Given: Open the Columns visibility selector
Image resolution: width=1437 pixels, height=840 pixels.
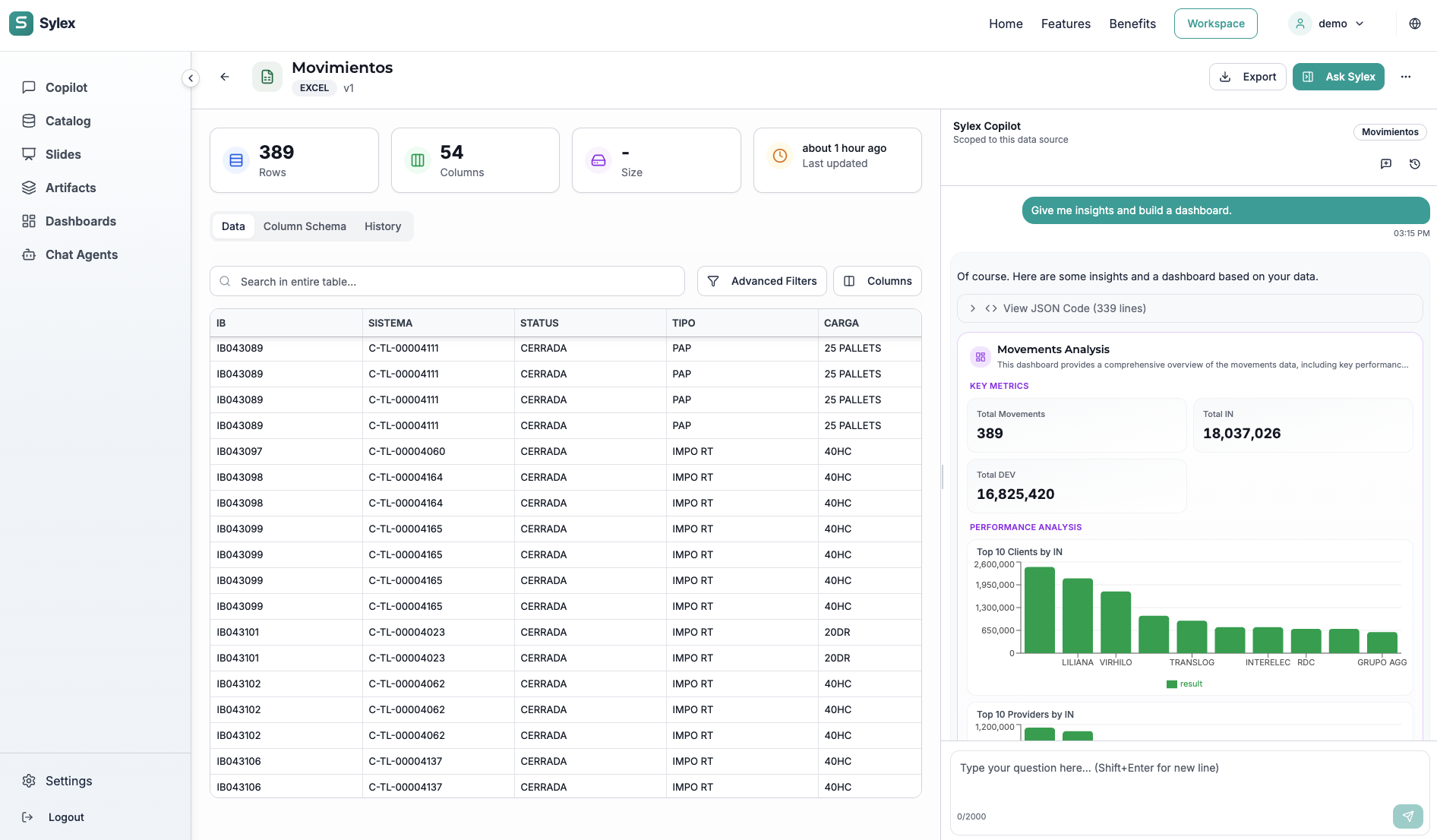Looking at the screenshot, I should pyautogui.click(x=877, y=281).
